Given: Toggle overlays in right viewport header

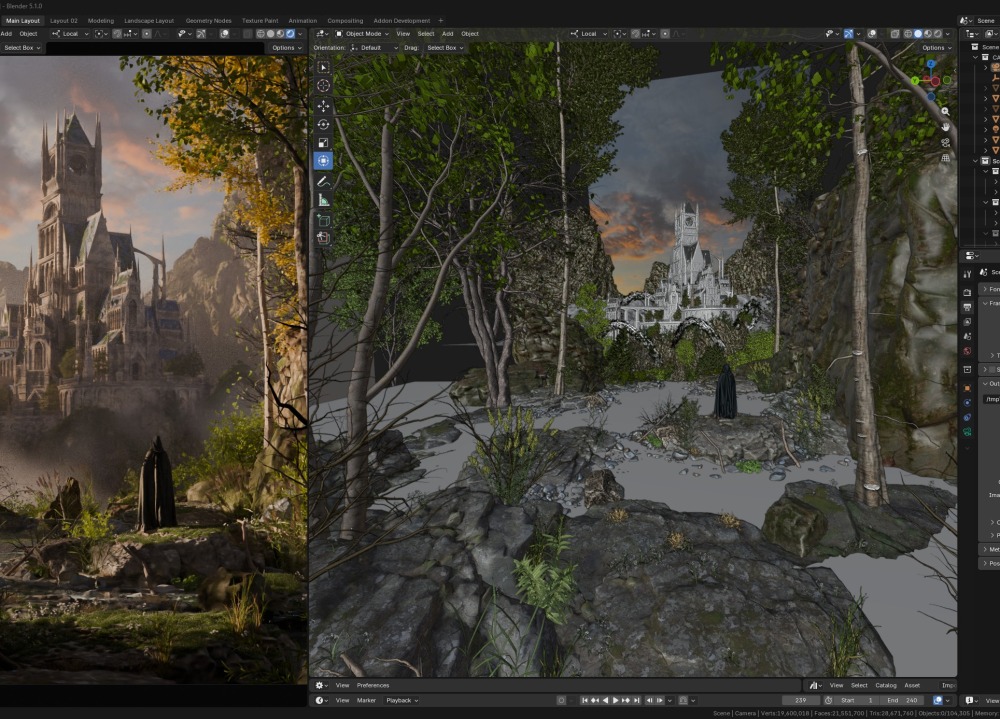Looking at the screenshot, I should coord(872,34).
